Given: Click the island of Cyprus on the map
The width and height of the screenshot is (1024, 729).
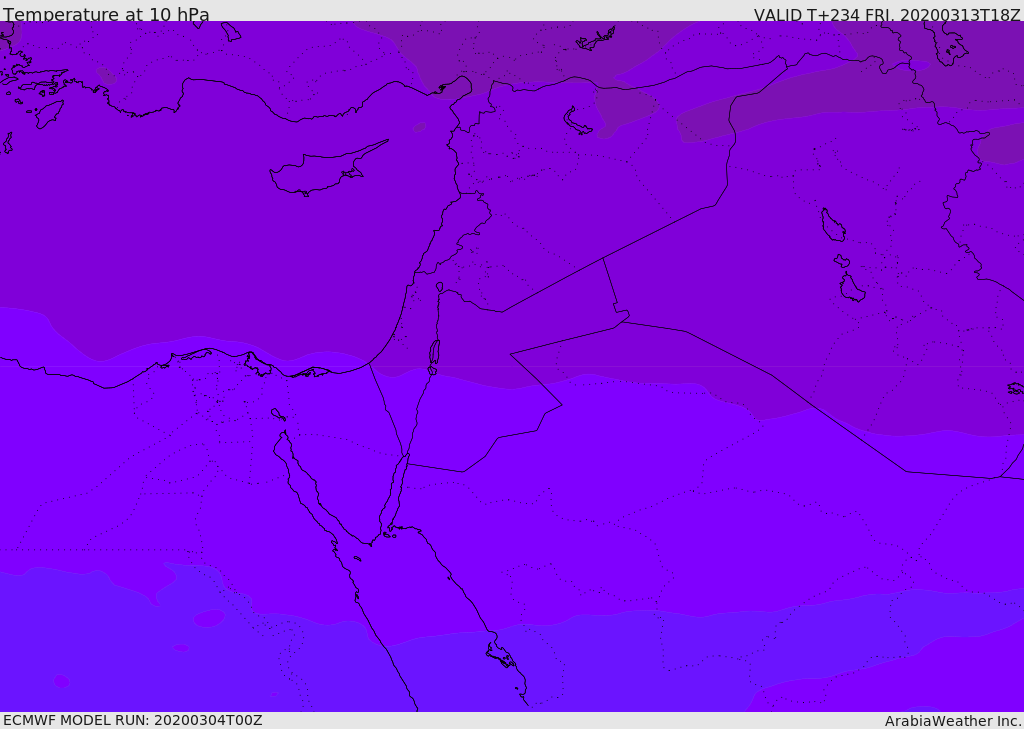Looking at the screenshot, I should pos(315,173).
